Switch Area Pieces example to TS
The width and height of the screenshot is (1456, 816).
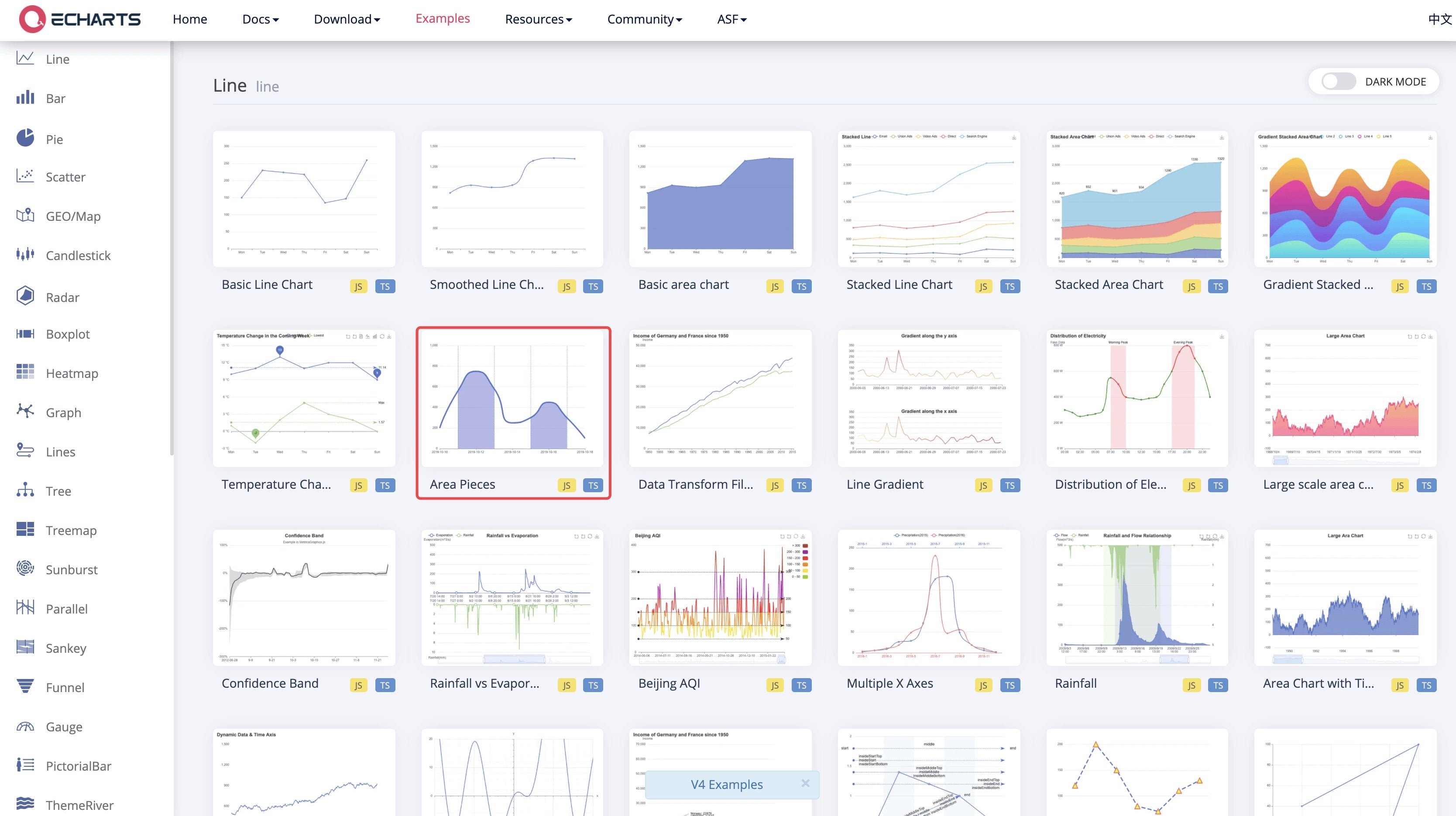point(593,485)
